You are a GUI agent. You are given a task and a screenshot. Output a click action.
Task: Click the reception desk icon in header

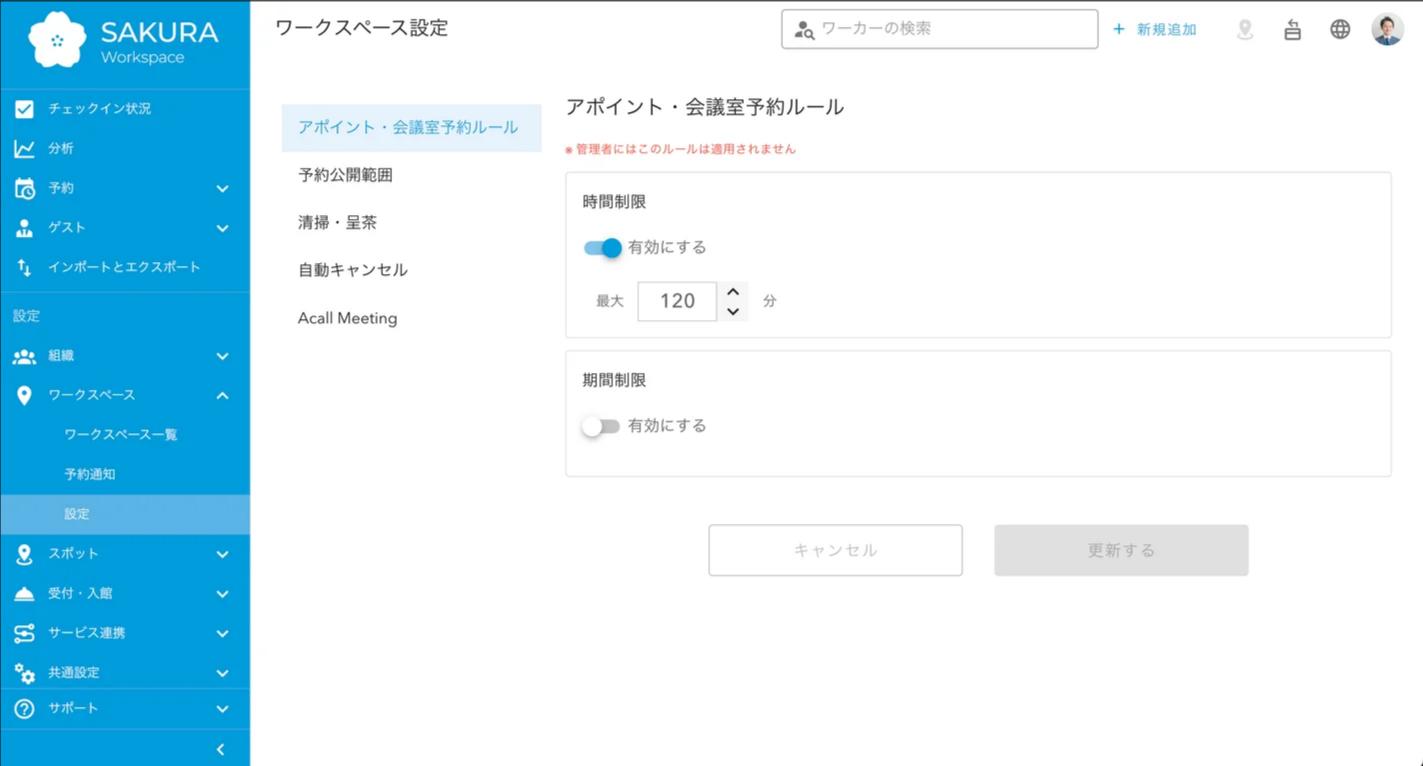[1292, 30]
